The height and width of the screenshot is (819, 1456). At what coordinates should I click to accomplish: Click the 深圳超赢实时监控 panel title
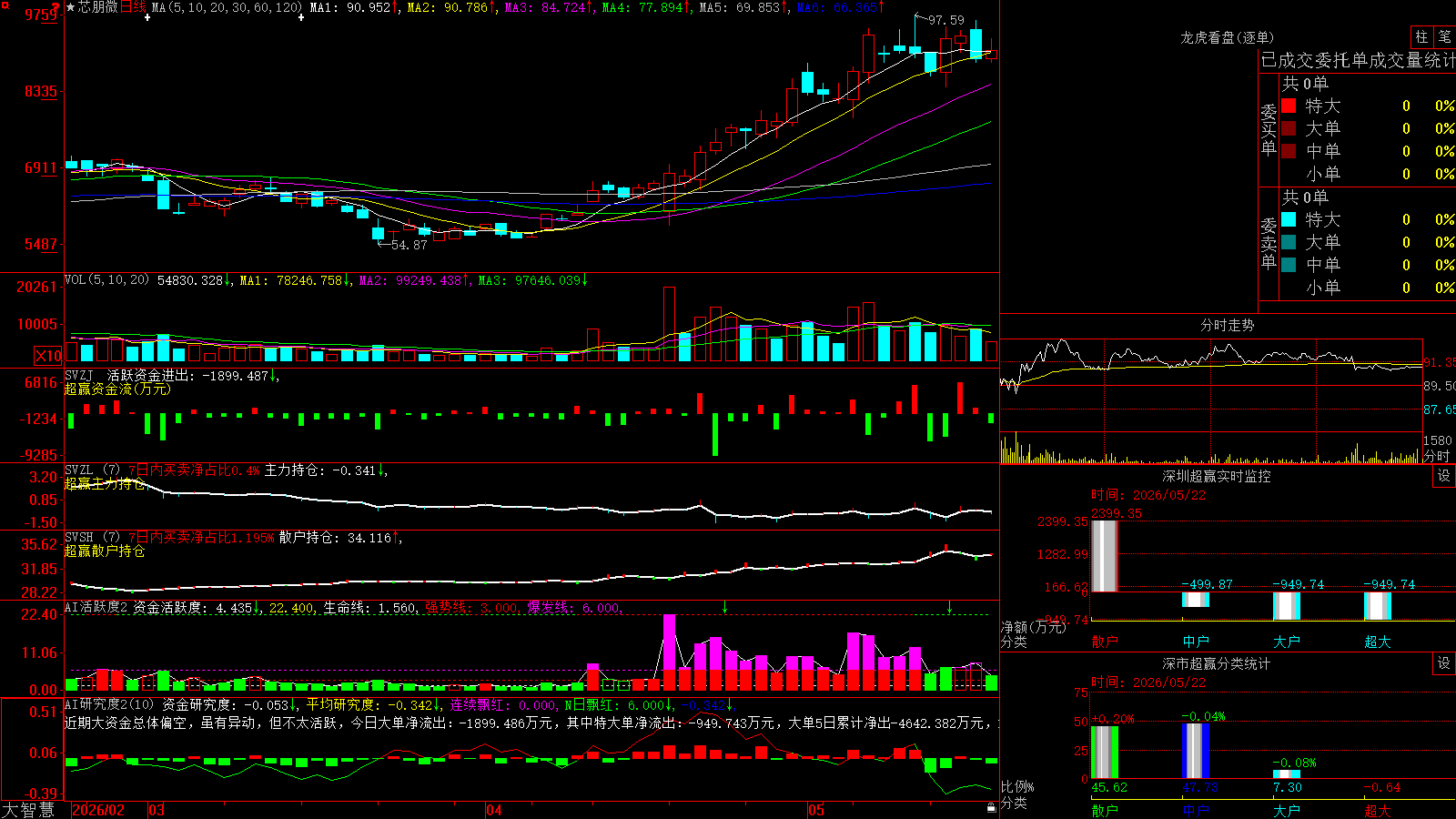coord(1217,476)
